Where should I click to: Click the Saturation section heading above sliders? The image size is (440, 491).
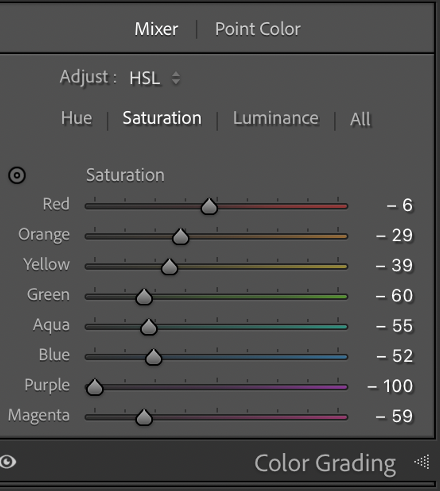pyautogui.click(x=125, y=175)
